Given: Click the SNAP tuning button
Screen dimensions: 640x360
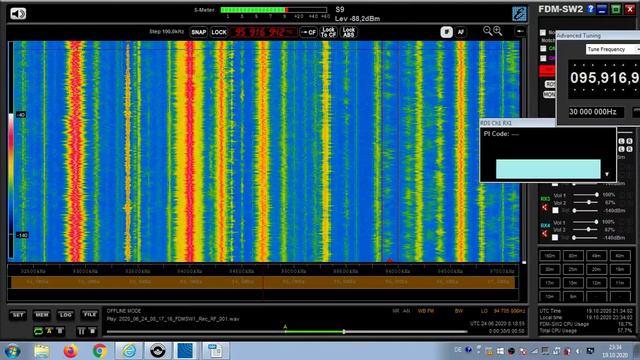Looking at the screenshot, I should pos(199,32).
